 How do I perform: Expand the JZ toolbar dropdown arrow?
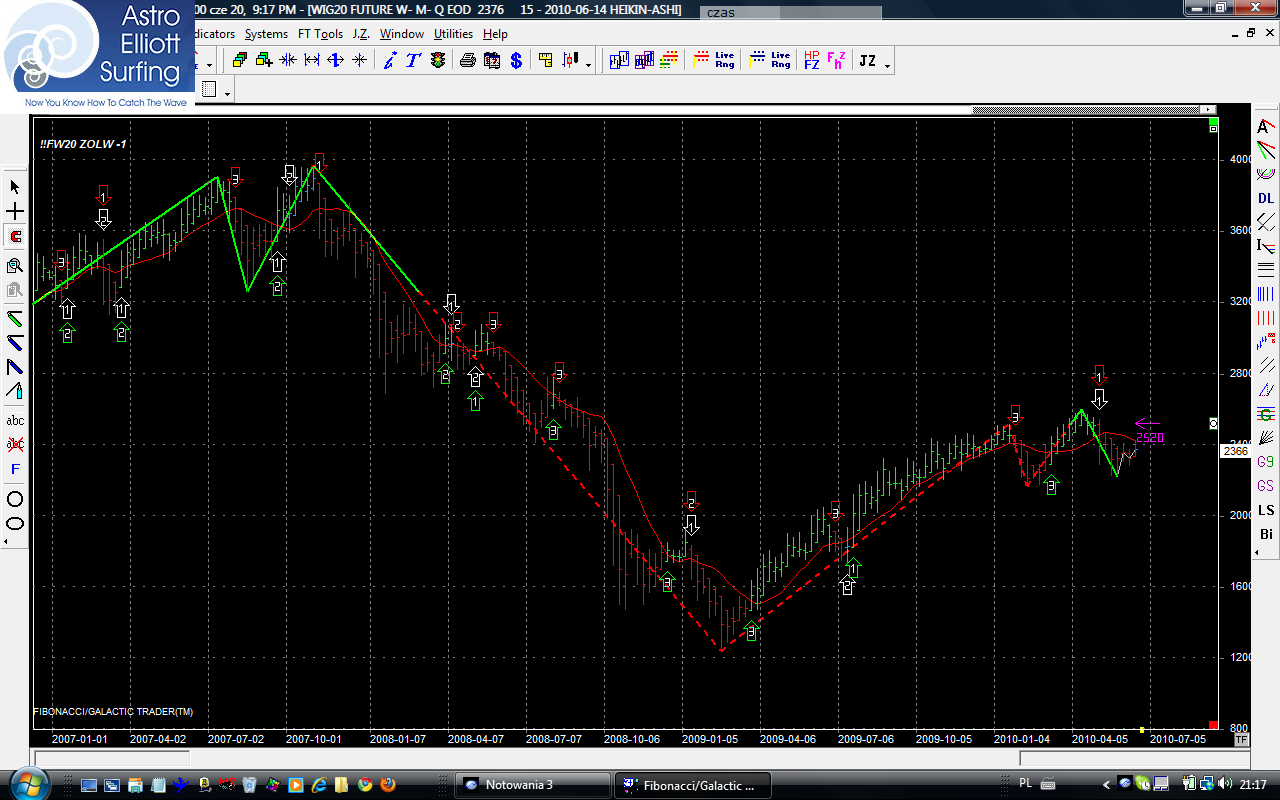point(887,65)
